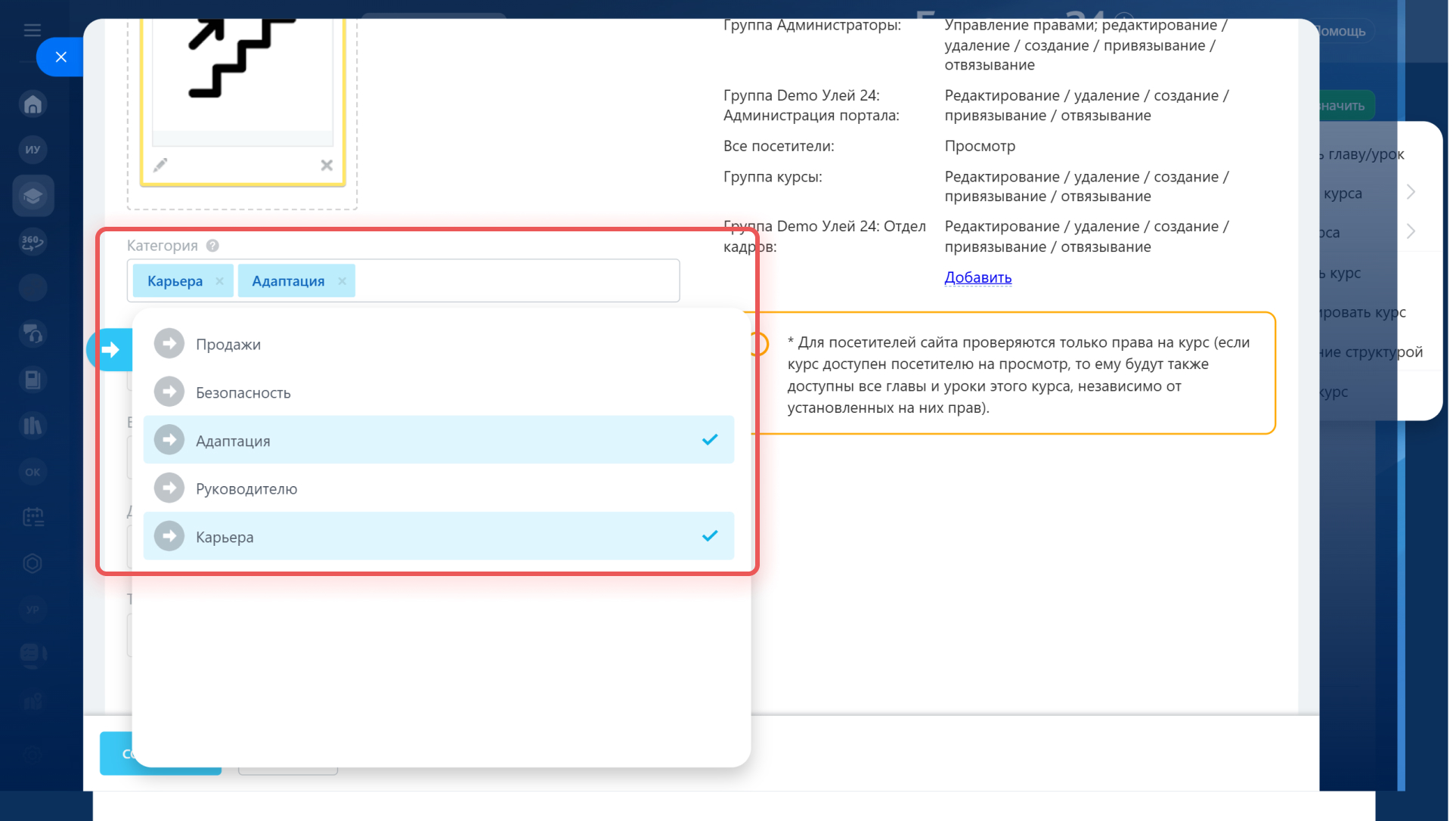Screen dimensions: 1456x821
Task: Open the home icon in the left sidebar
Action: click(33, 104)
